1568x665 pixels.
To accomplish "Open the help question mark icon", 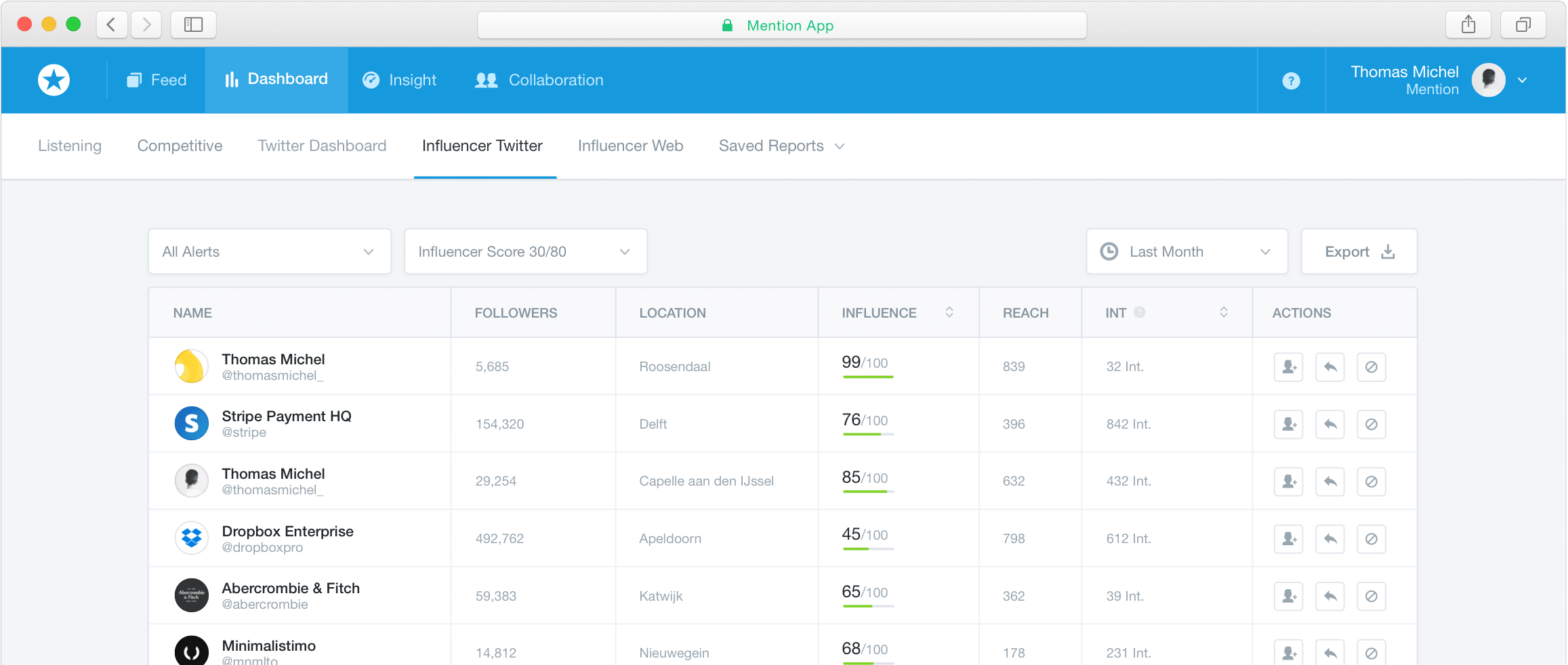I will point(1291,81).
